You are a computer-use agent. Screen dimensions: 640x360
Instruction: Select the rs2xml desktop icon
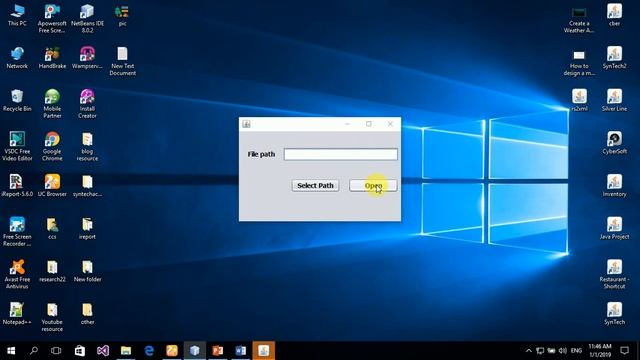click(579, 100)
